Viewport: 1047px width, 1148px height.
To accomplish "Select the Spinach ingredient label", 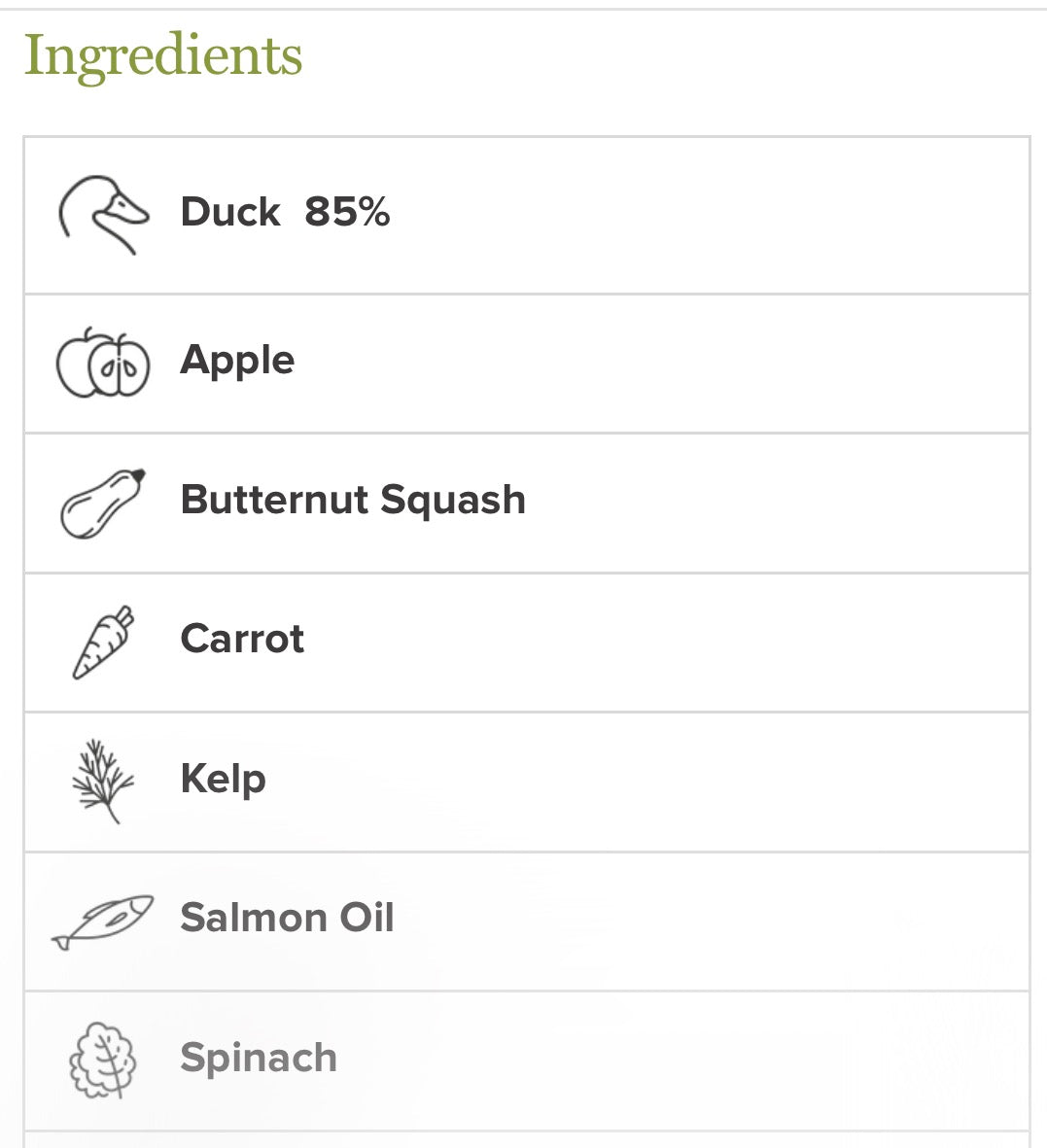I will [259, 1058].
